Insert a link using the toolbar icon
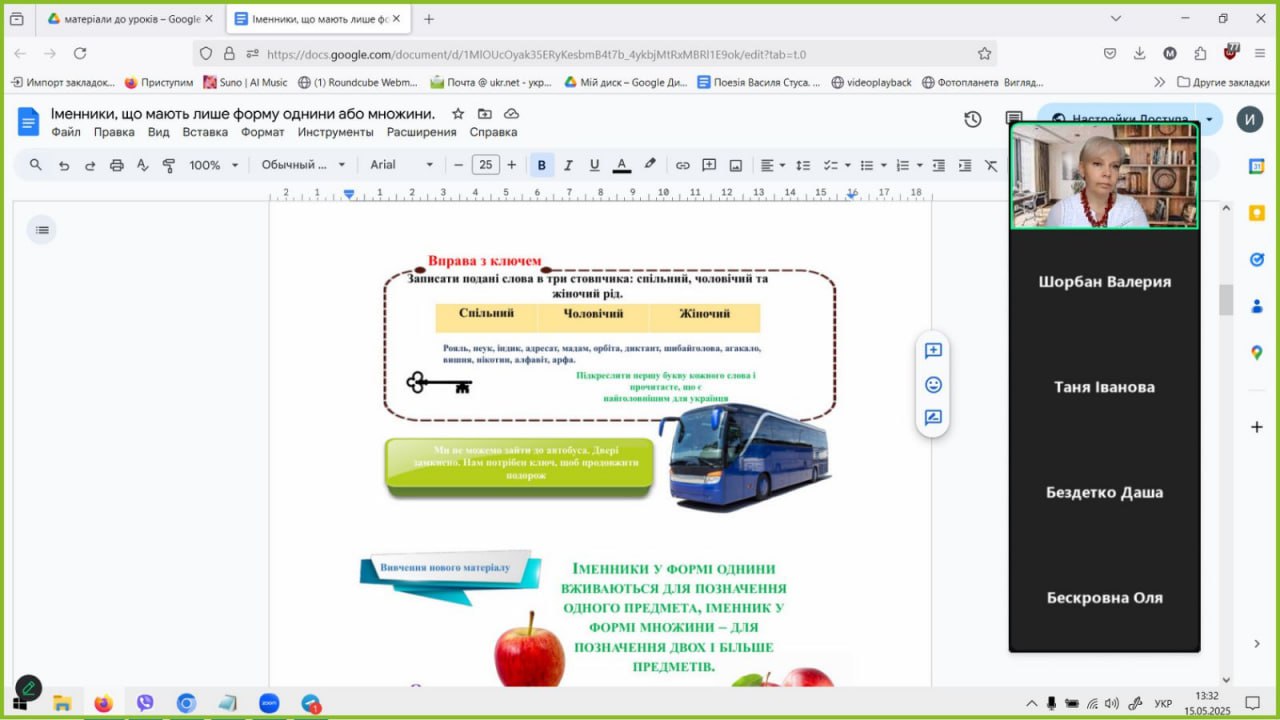The image size is (1280, 720). click(682, 165)
